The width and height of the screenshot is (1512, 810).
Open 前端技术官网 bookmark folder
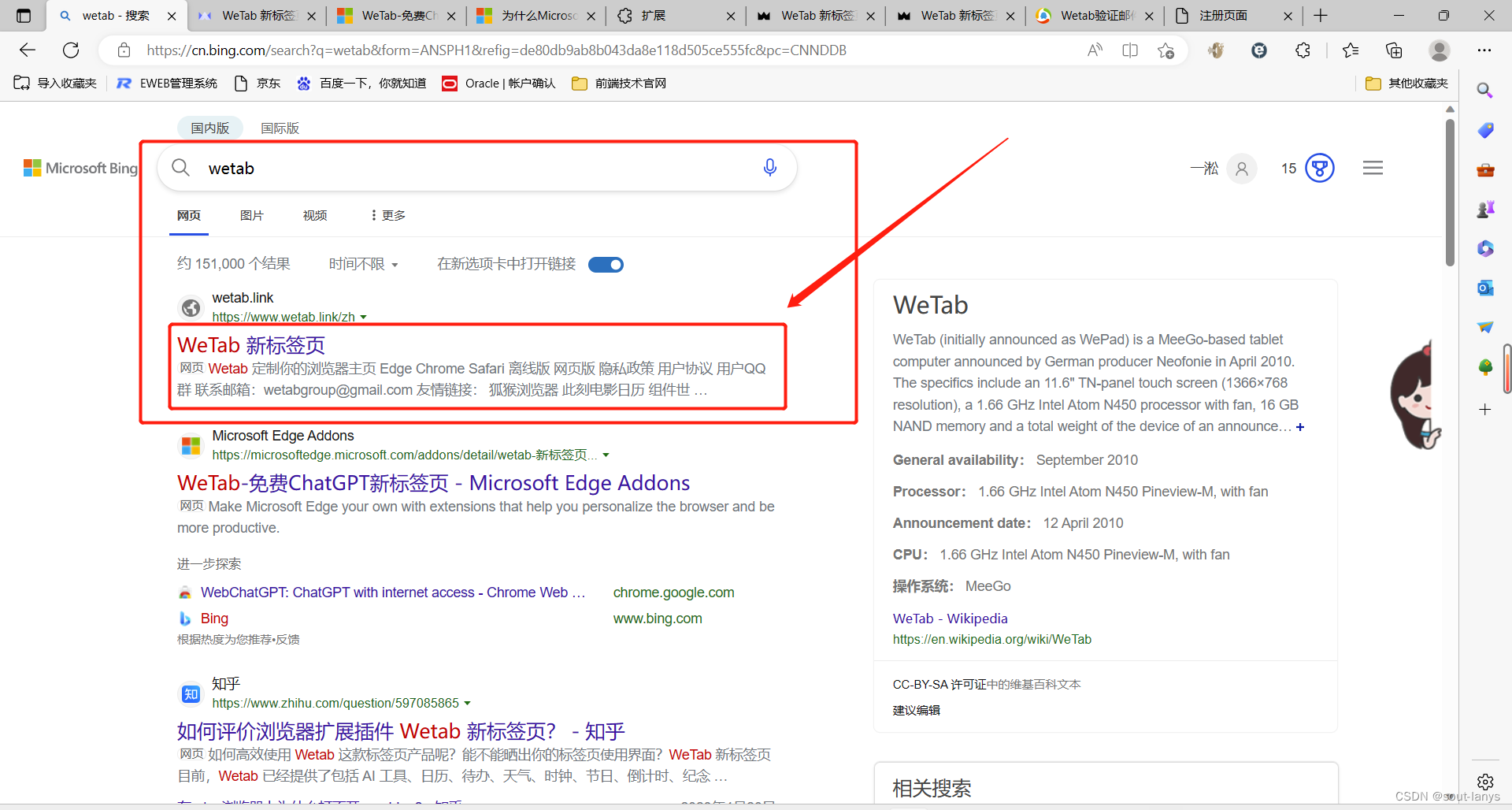(x=619, y=84)
